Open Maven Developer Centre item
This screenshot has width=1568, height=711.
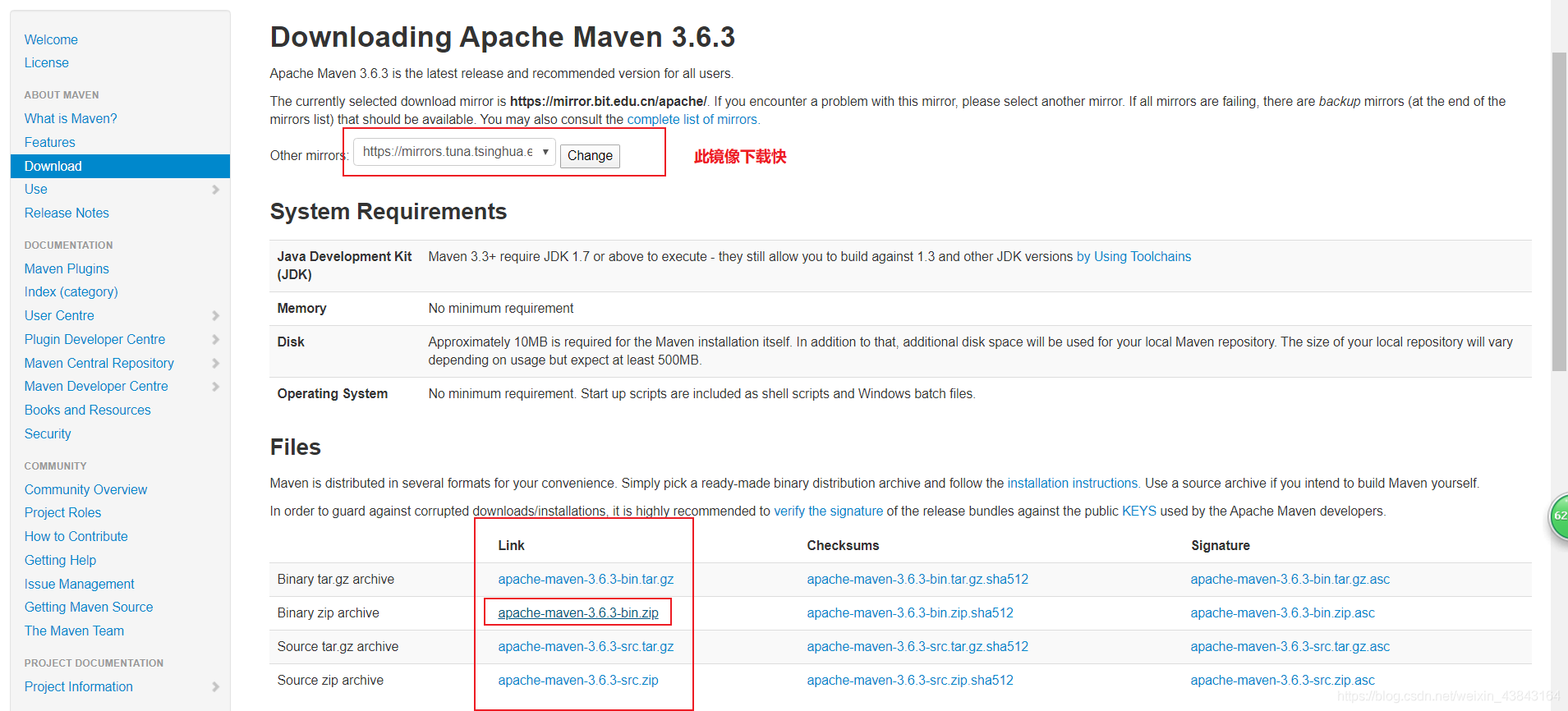pyautogui.click(x=96, y=386)
